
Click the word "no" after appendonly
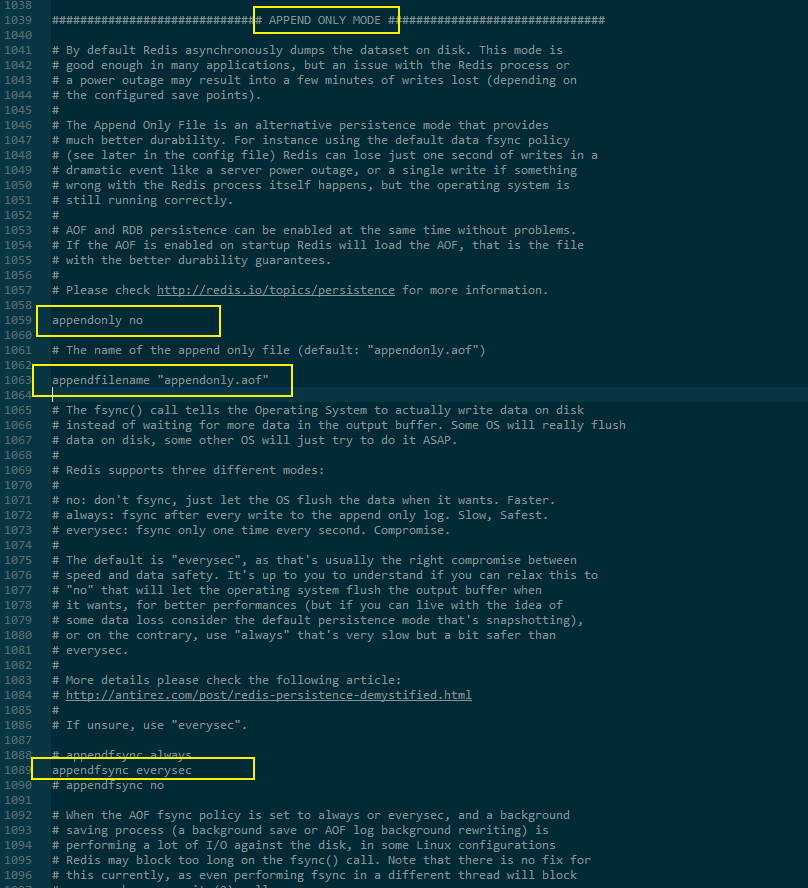(136, 320)
